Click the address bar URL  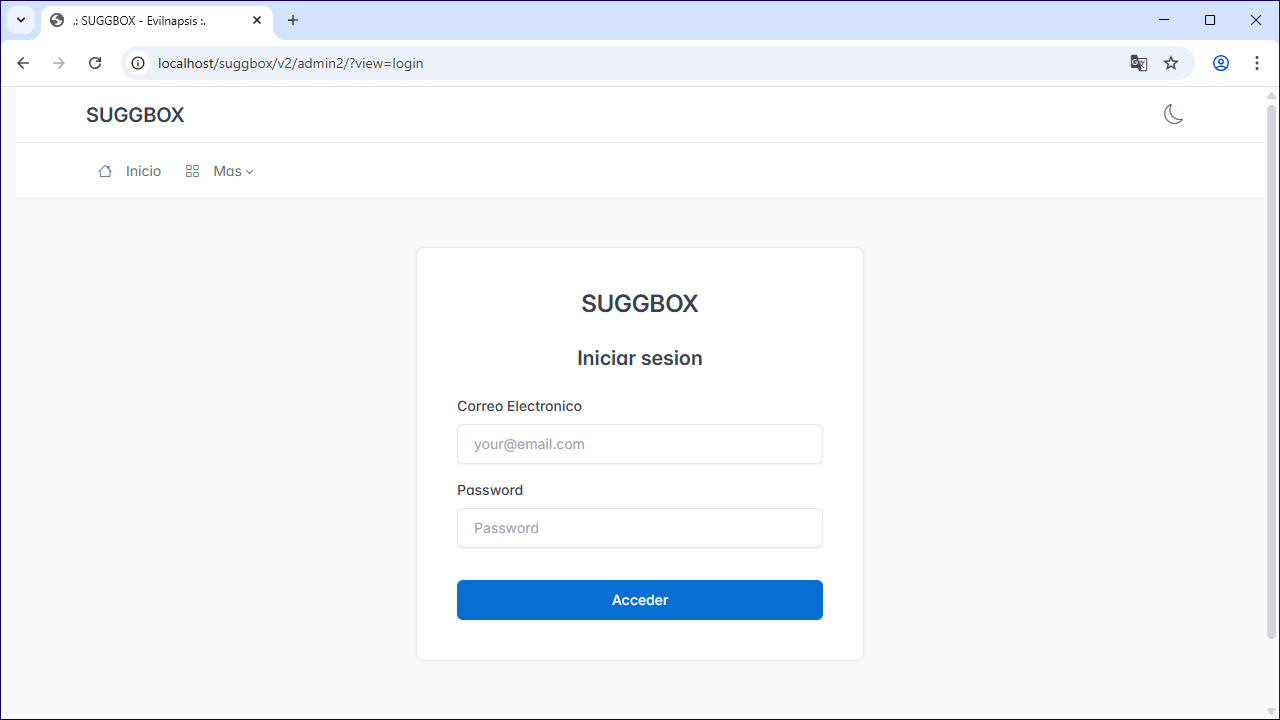(x=291, y=63)
